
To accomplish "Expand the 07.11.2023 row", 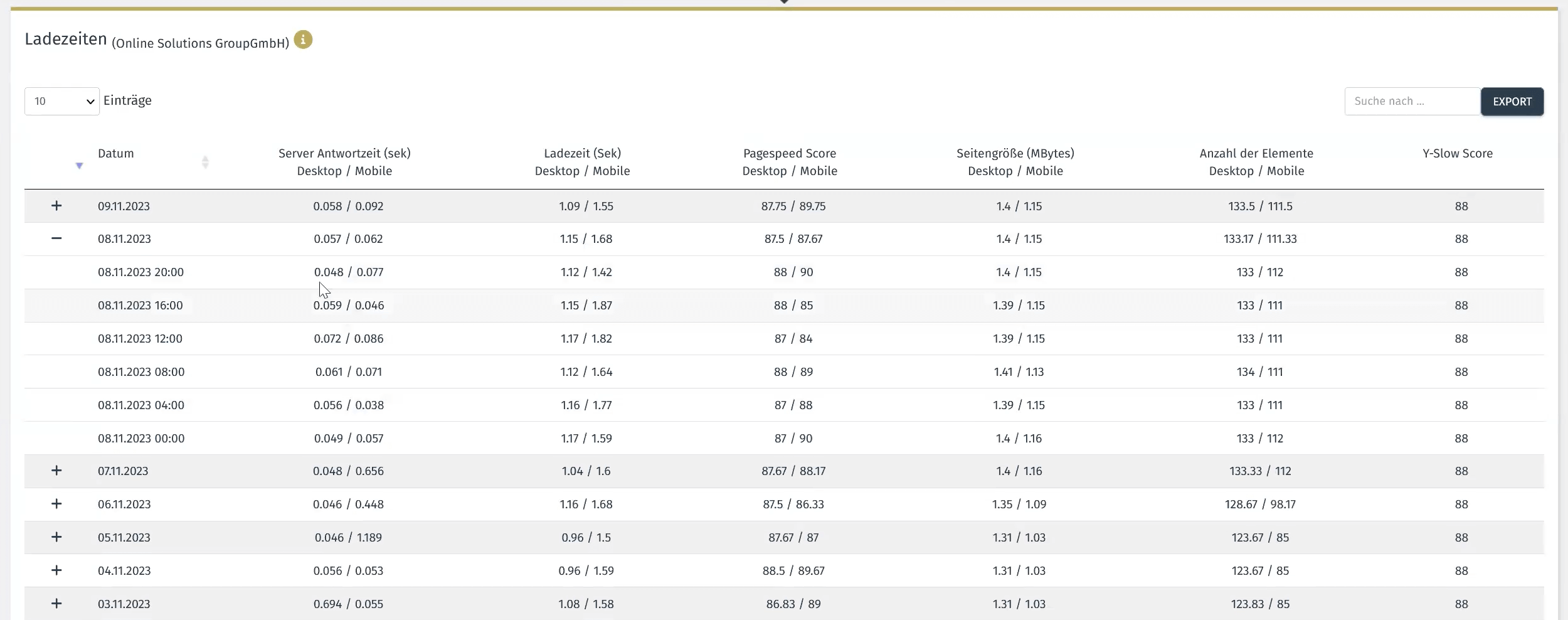I will tap(56, 471).
